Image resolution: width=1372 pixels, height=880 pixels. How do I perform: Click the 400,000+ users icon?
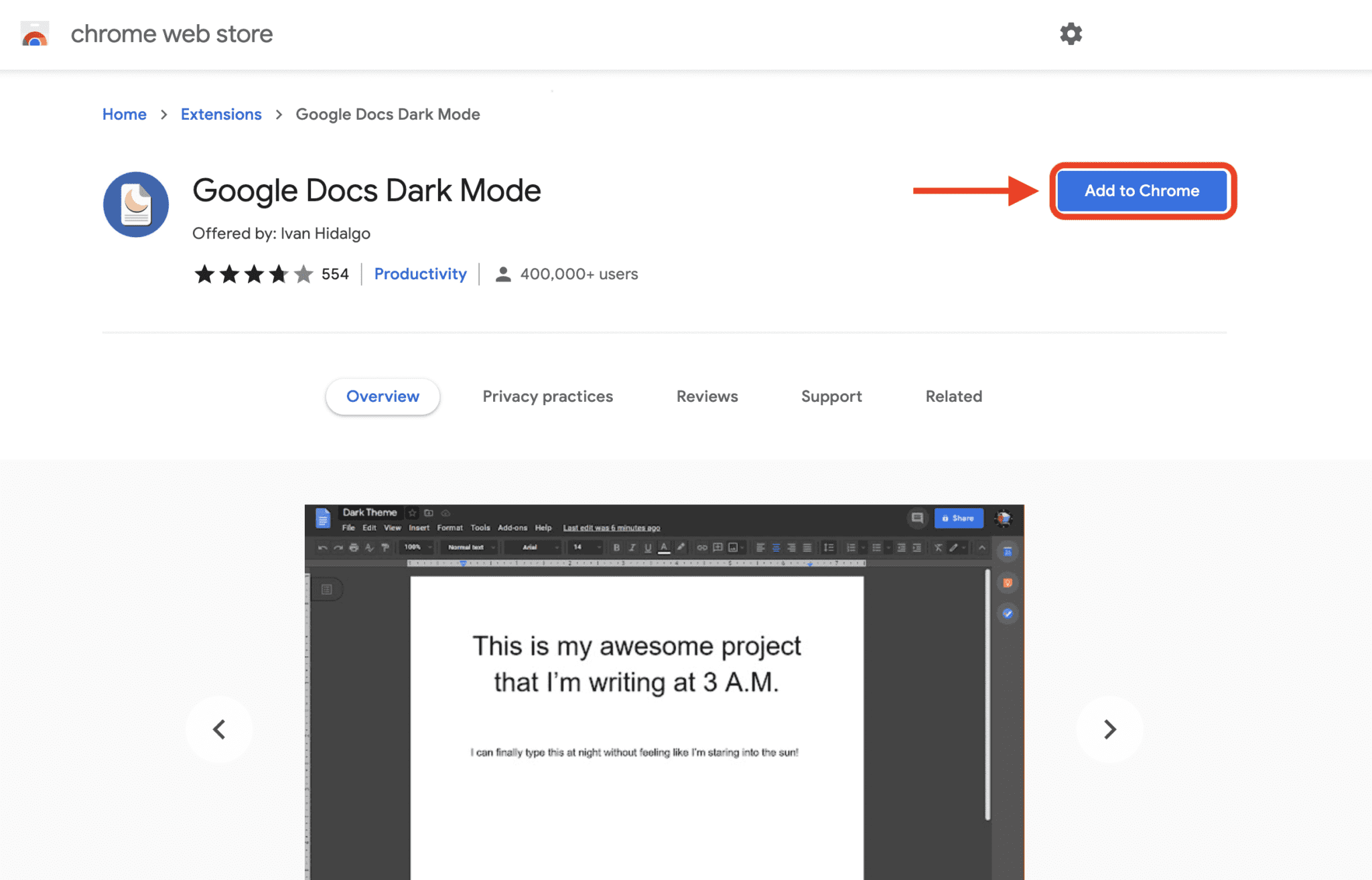click(x=504, y=274)
